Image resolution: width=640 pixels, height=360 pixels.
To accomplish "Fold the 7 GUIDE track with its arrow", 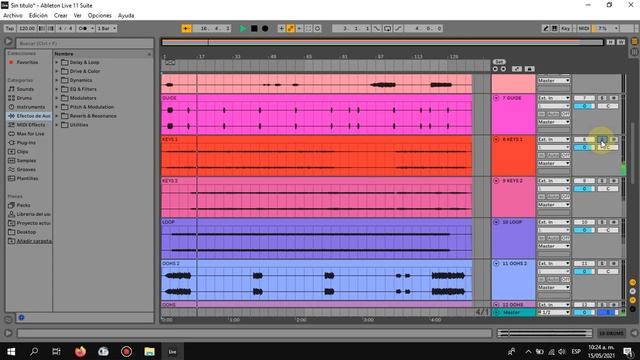I will click(x=496, y=98).
